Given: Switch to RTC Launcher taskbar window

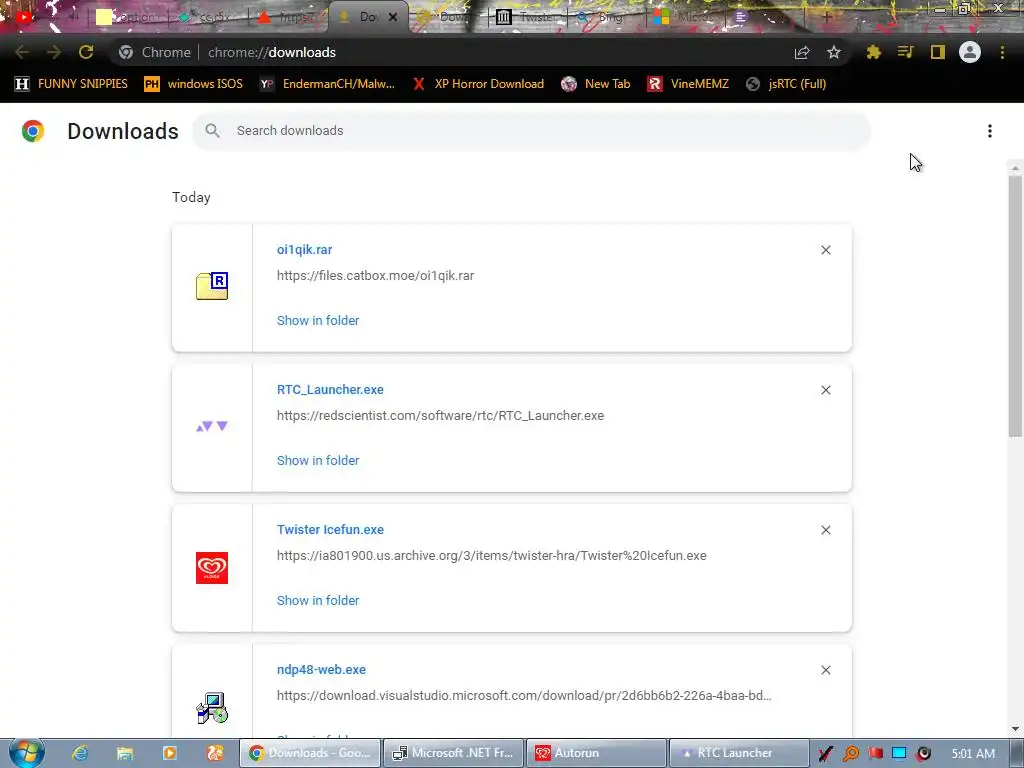Looking at the screenshot, I should point(739,753).
